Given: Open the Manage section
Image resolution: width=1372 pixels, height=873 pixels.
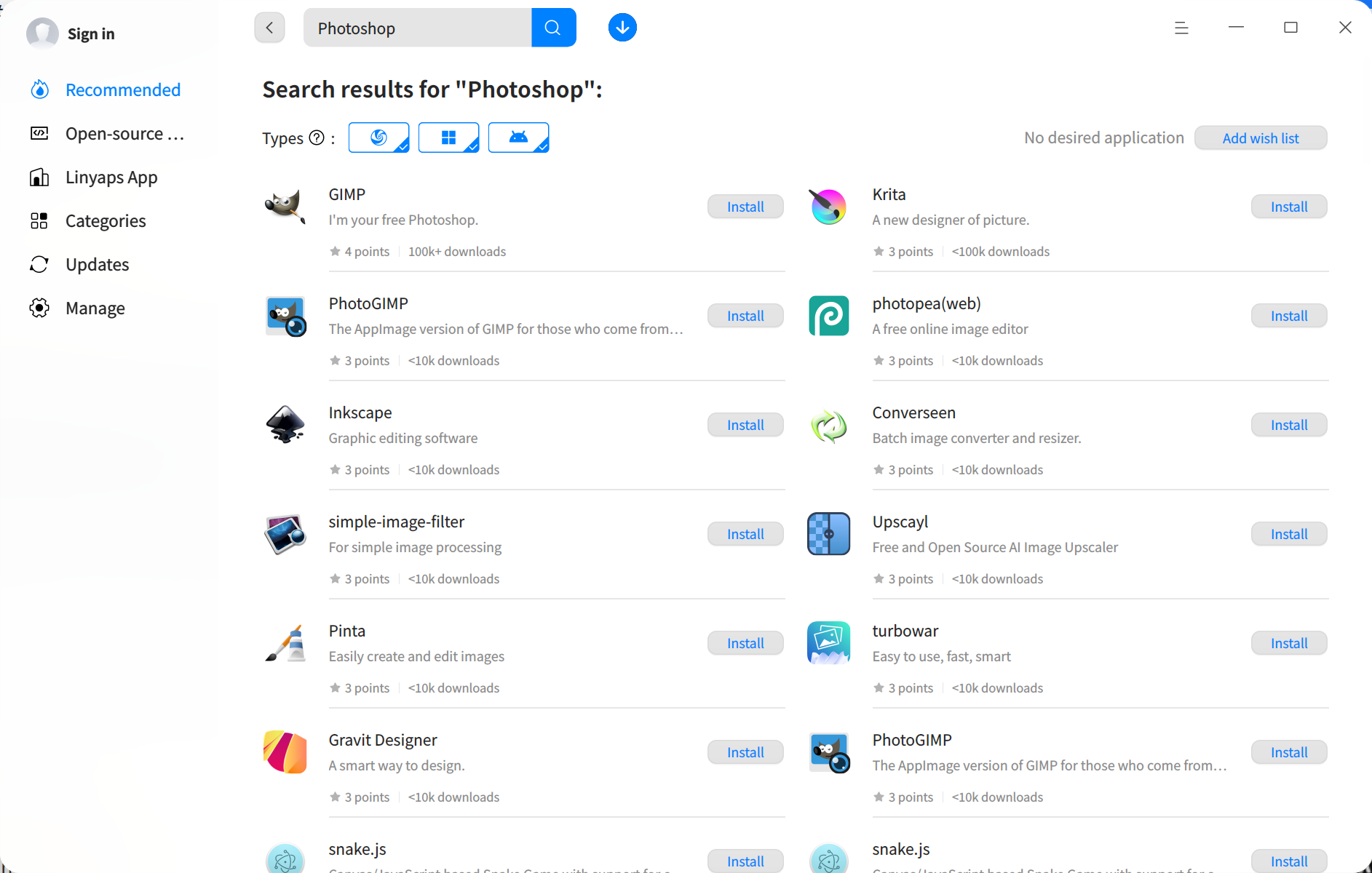Looking at the screenshot, I should click(109, 308).
